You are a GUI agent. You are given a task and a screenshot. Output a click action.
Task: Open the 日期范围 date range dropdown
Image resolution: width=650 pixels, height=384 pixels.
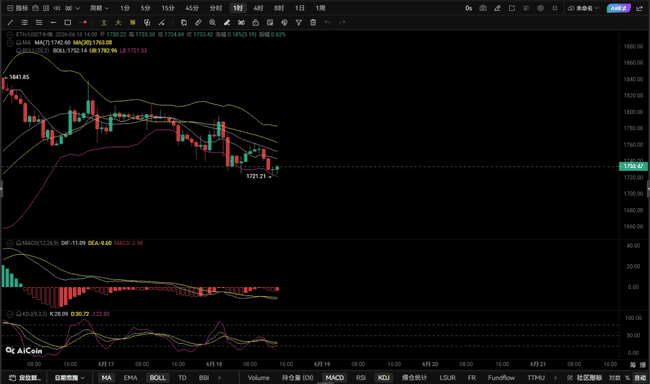[x=70, y=377]
